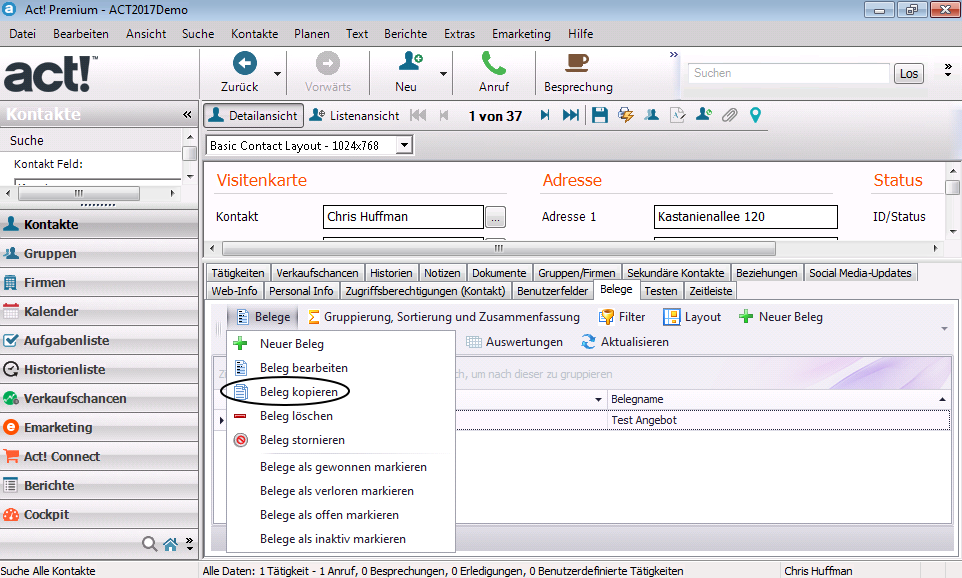The width and height of the screenshot is (962, 578).
Task: Open the Belege dropdown menu button
Action: [x=264, y=317]
